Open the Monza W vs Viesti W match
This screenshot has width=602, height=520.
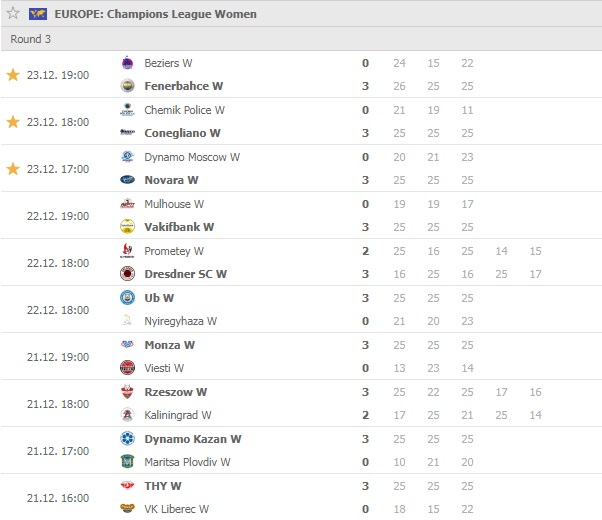pos(301,356)
